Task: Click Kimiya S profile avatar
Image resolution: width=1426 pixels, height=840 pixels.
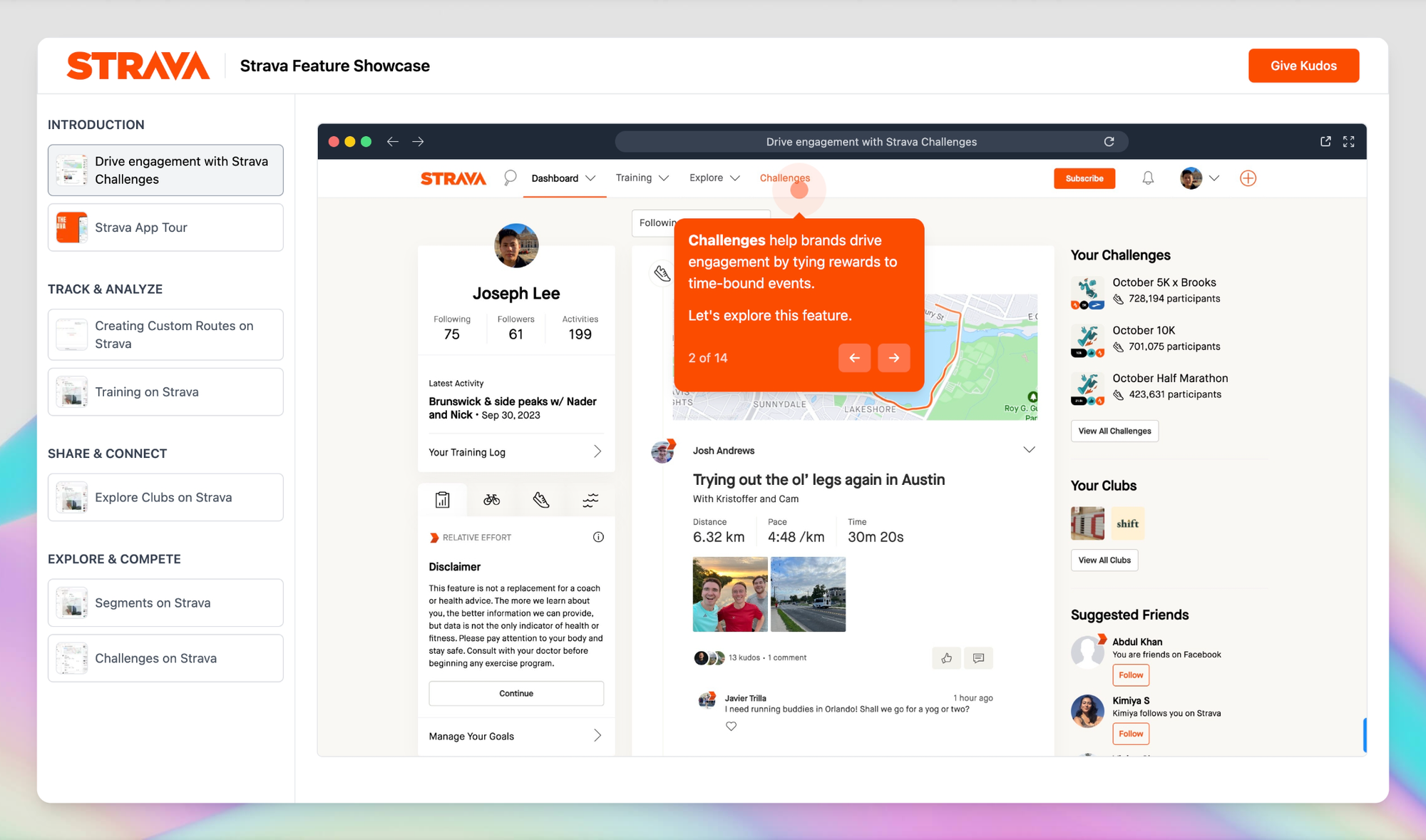Action: [1087, 711]
